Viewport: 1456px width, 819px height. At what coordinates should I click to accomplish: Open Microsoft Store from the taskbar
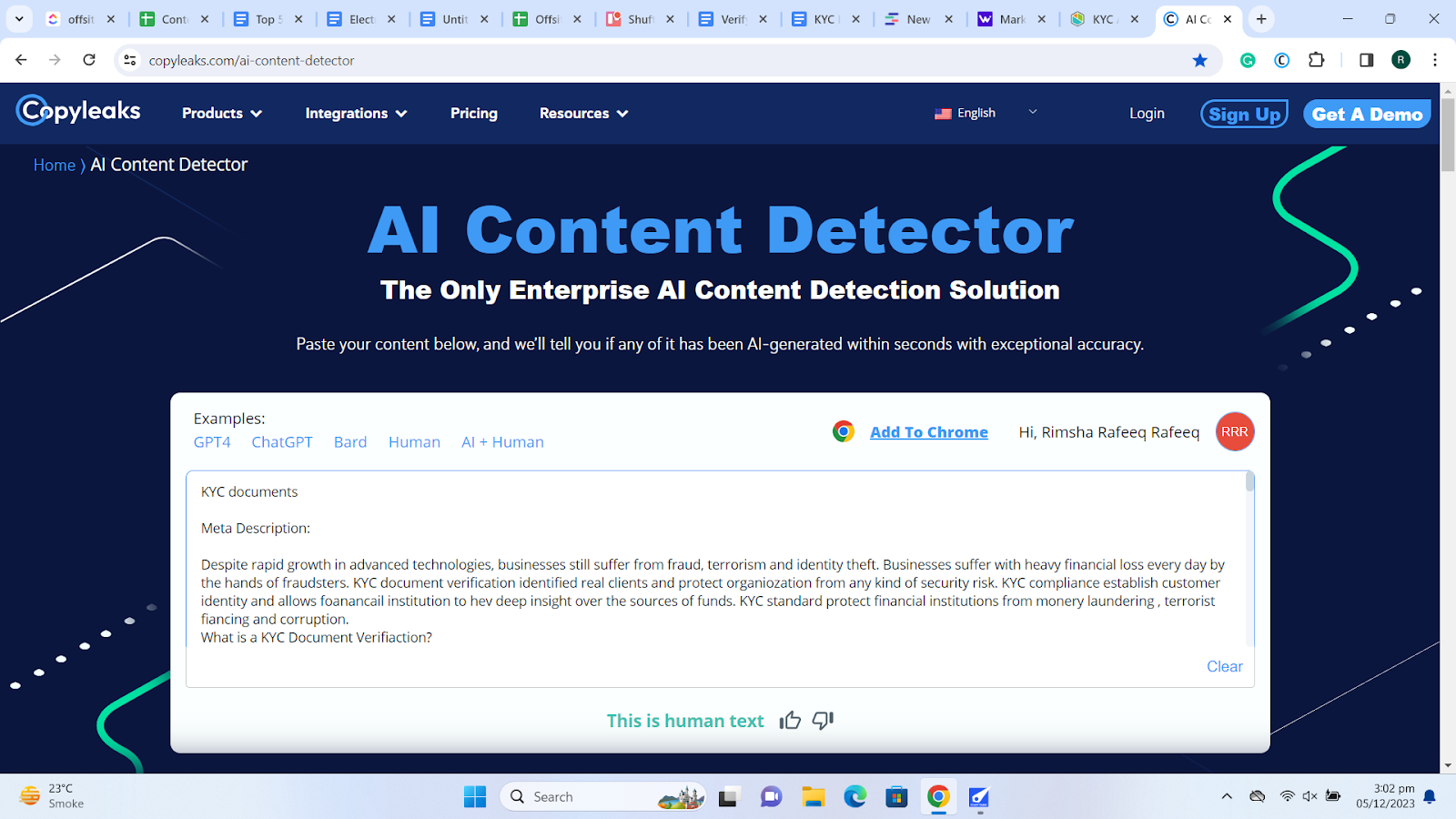pyautogui.click(x=896, y=796)
